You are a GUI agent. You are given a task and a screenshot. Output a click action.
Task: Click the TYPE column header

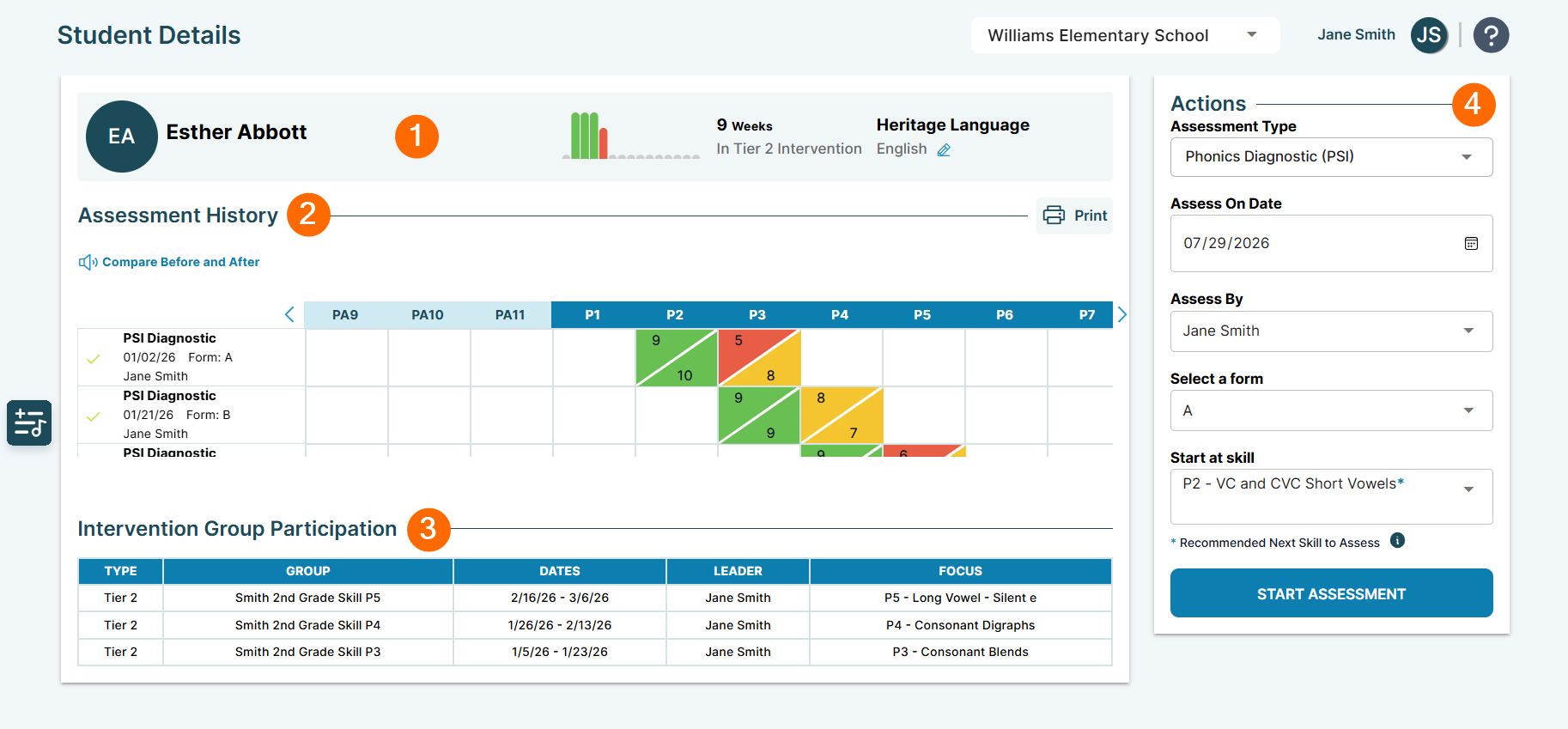click(x=120, y=571)
